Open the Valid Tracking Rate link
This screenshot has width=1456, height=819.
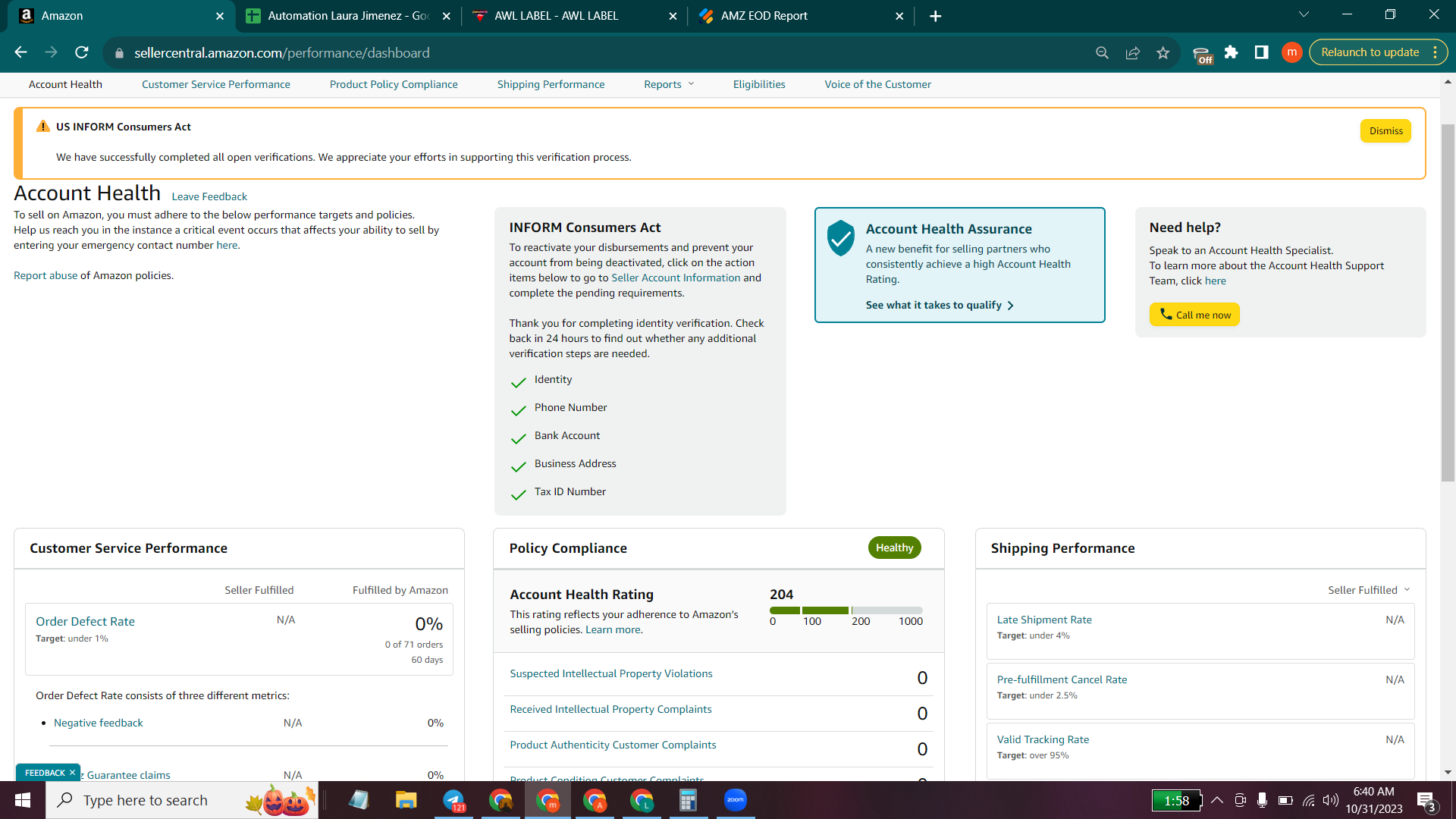(x=1043, y=739)
